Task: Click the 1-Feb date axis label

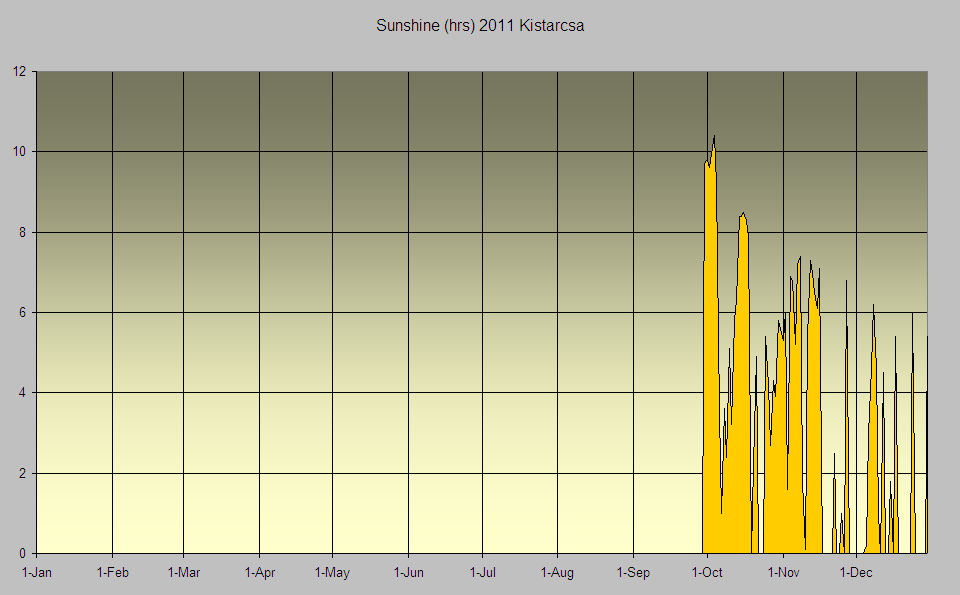Action: 112,573
